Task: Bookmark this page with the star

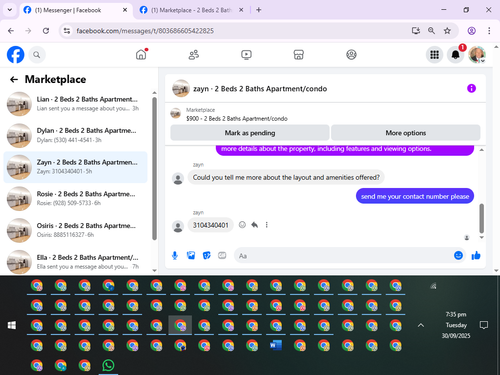Action: [x=447, y=31]
